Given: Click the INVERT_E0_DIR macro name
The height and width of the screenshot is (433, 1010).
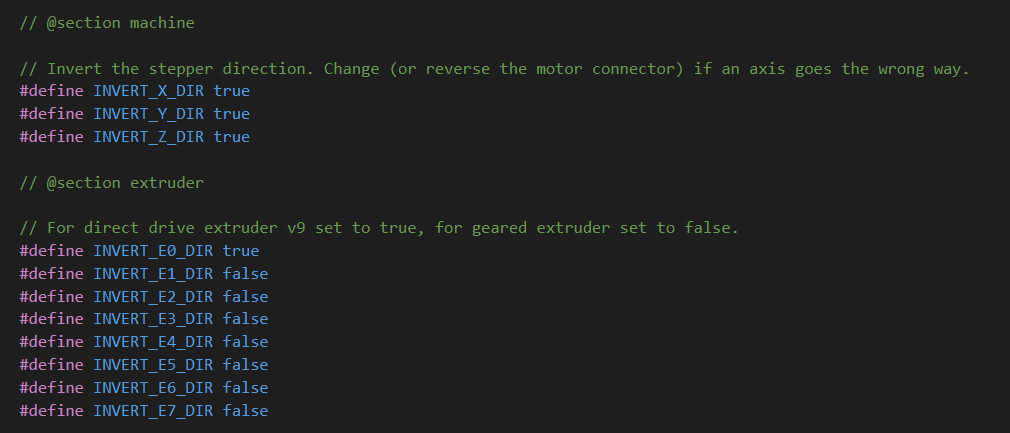Looking at the screenshot, I should [x=153, y=251].
